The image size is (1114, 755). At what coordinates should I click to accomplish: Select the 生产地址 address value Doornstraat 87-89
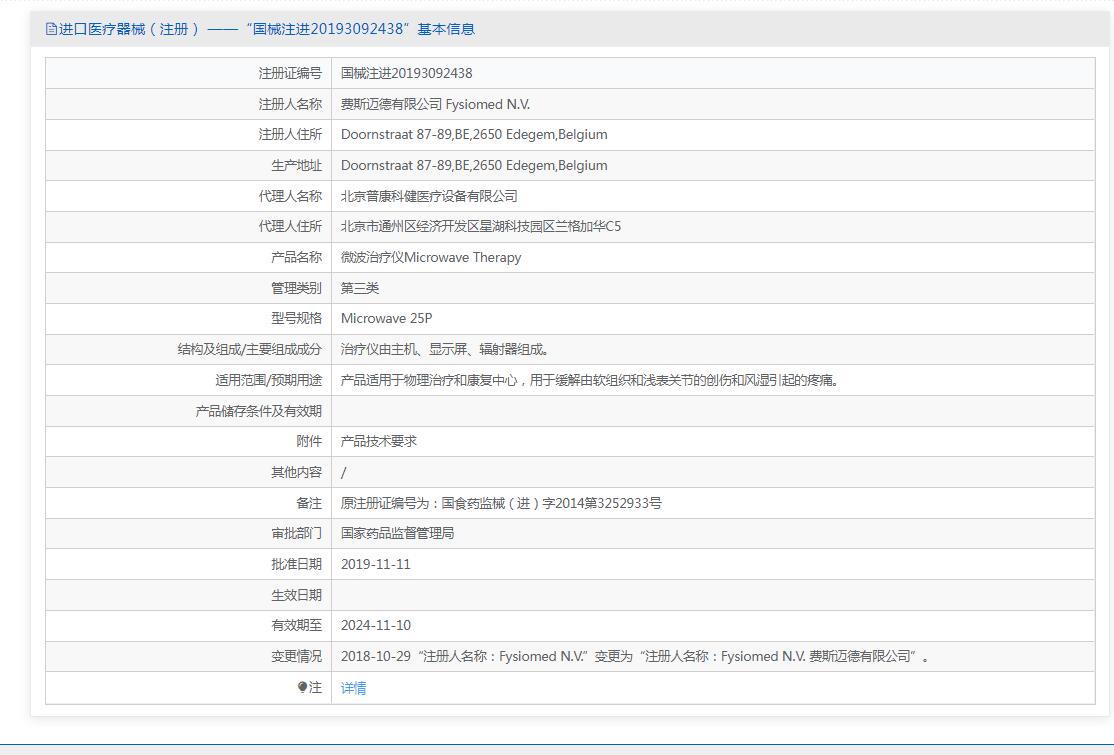pos(474,165)
